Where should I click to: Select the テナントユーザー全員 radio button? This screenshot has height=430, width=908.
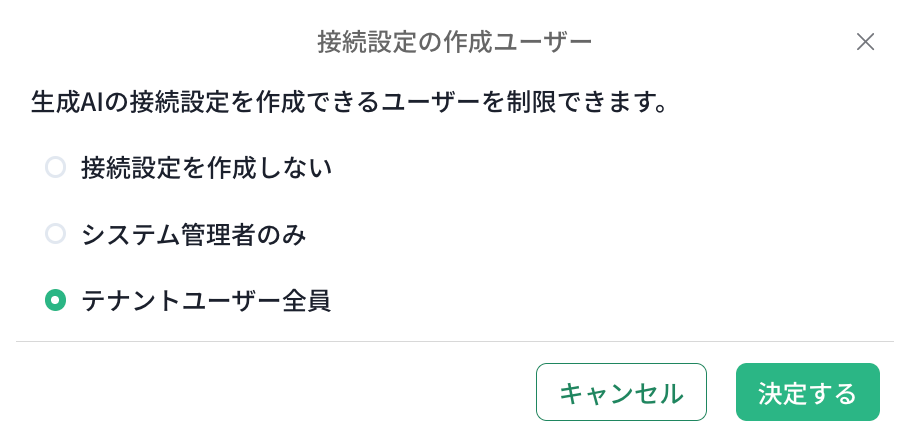56,300
